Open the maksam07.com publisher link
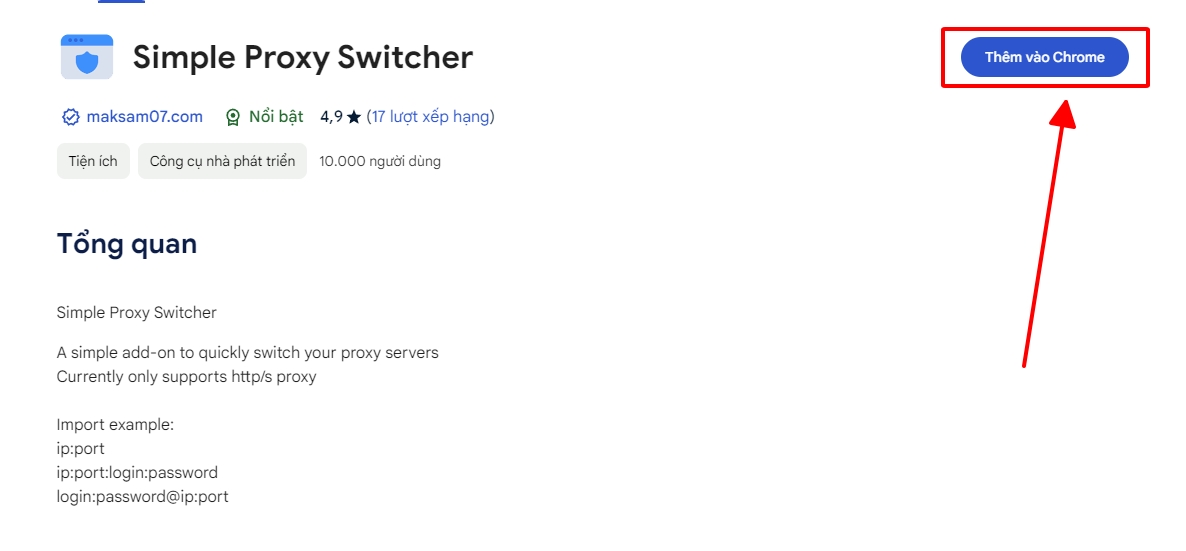The height and width of the screenshot is (551, 1186). click(144, 117)
